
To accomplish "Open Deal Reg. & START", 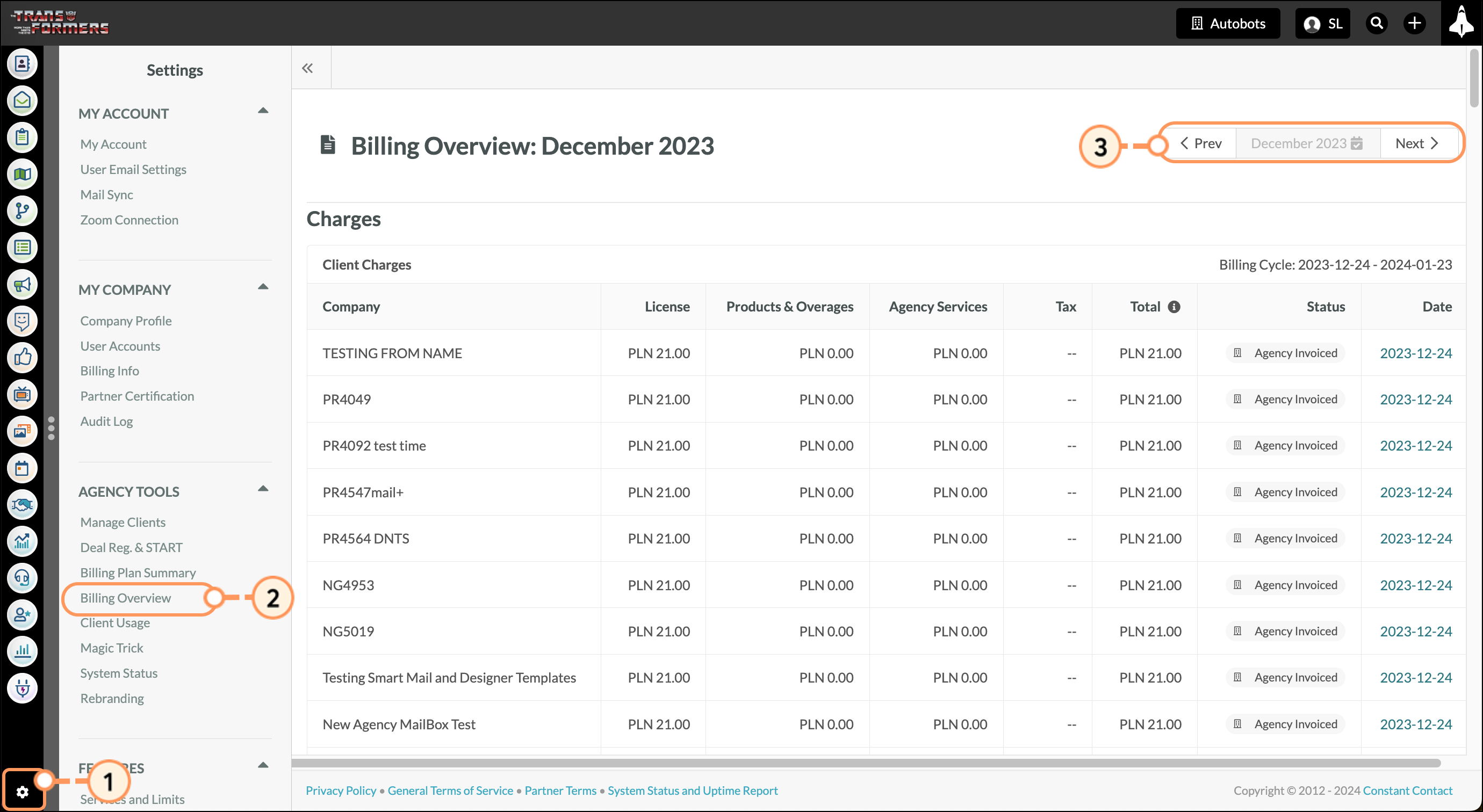I will coord(131,547).
